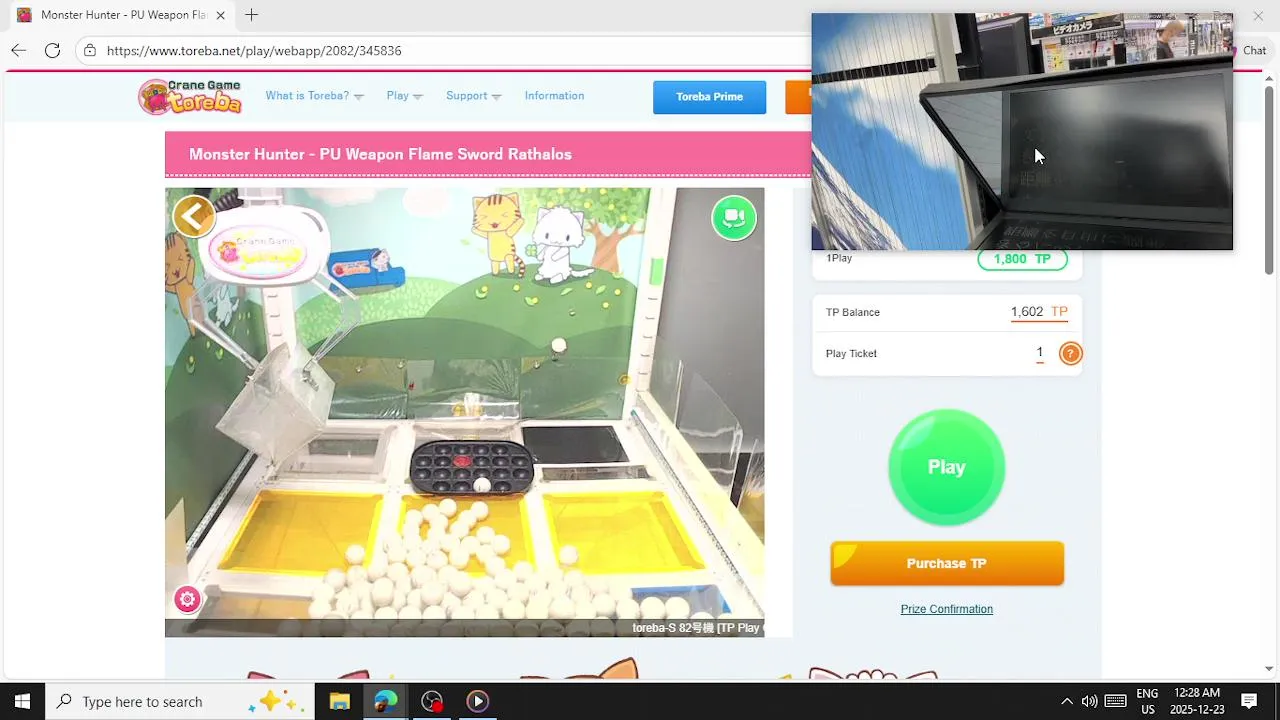Click the TP Balance value 1,602 TP

tap(1039, 312)
